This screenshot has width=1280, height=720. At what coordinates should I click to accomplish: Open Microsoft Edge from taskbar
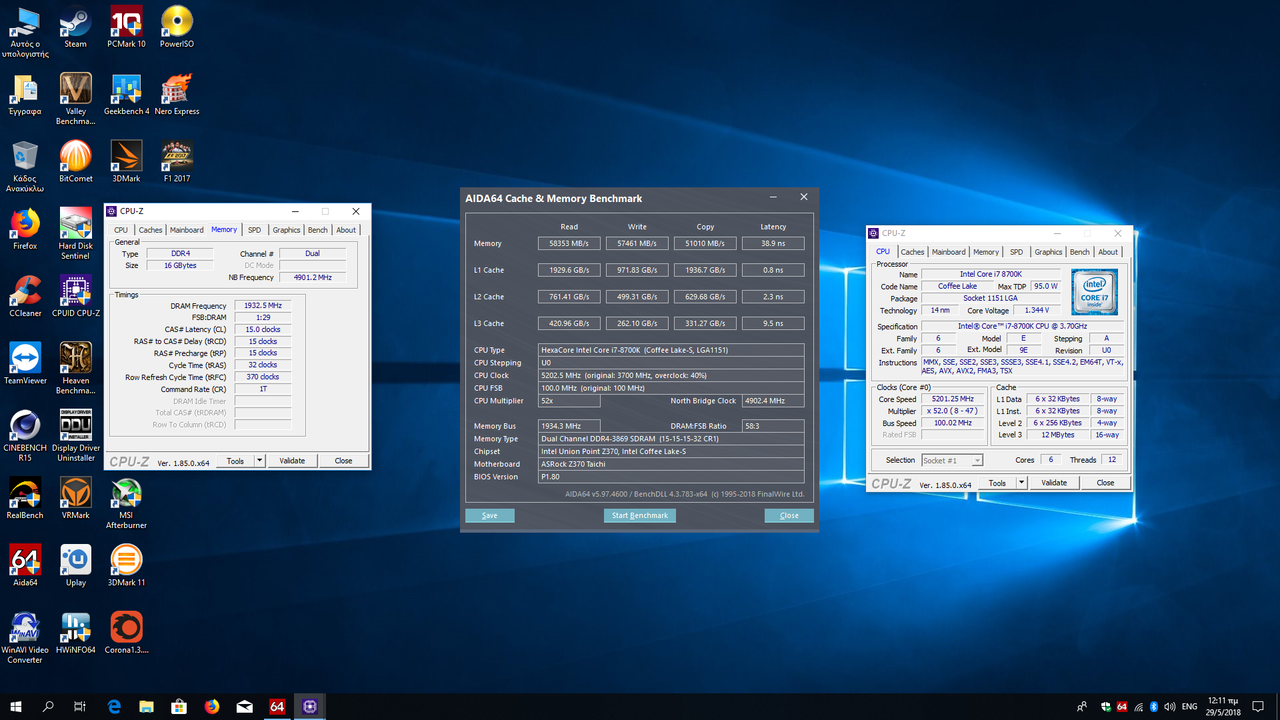[x=113, y=706]
